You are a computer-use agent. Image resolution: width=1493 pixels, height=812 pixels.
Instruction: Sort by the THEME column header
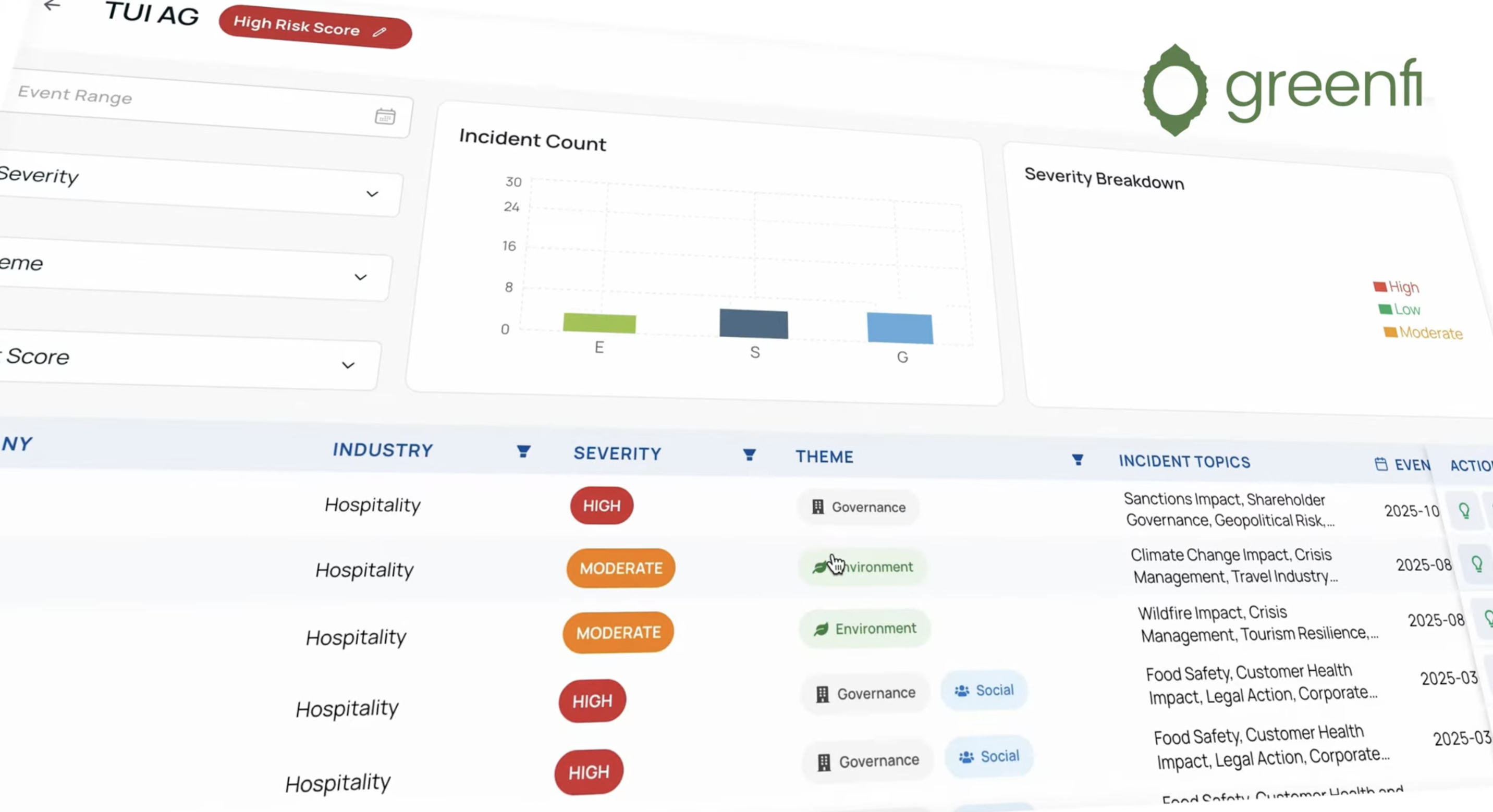pyautogui.click(x=824, y=457)
